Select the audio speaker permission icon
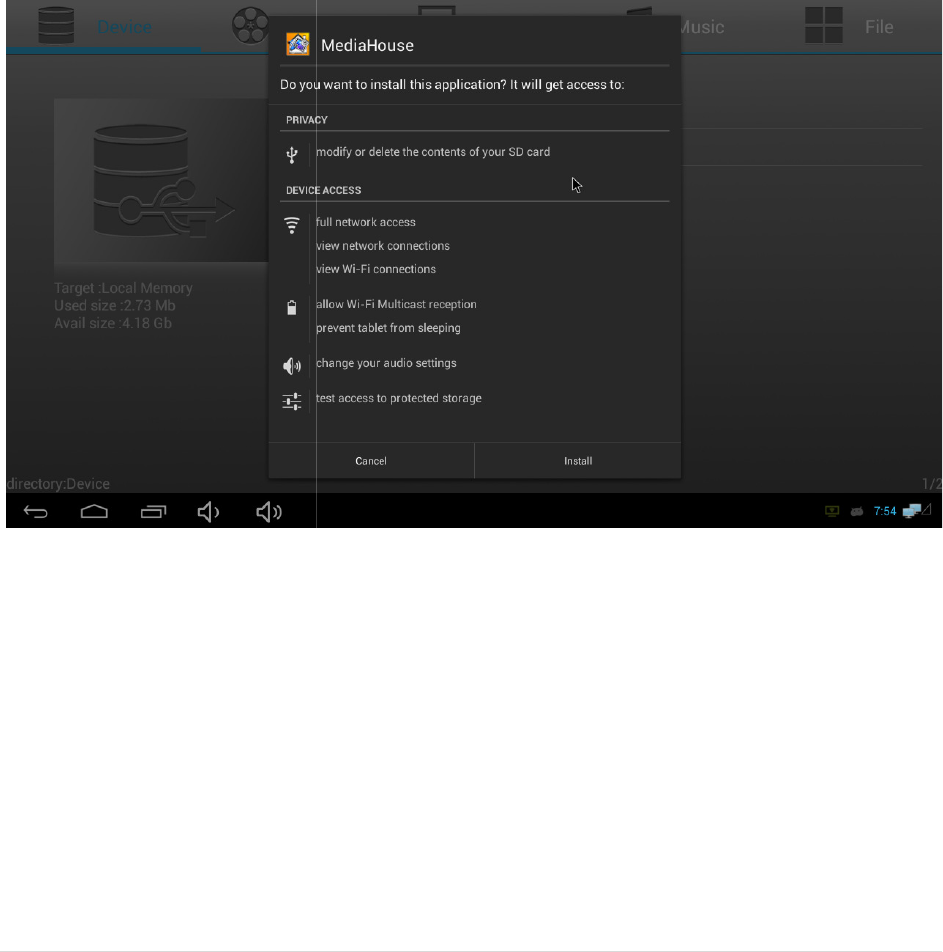This screenshot has height=952, width=943. point(292,366)
